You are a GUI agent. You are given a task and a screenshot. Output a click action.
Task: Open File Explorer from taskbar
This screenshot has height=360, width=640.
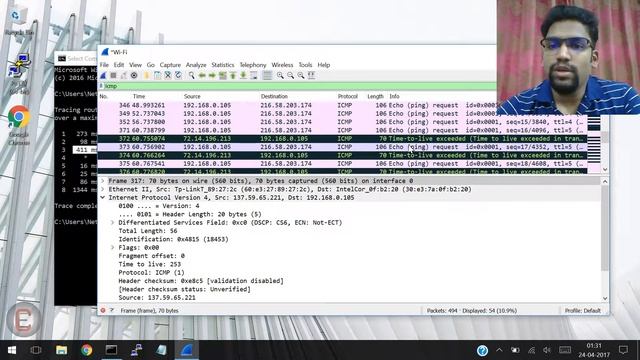(x=62, y=350)
